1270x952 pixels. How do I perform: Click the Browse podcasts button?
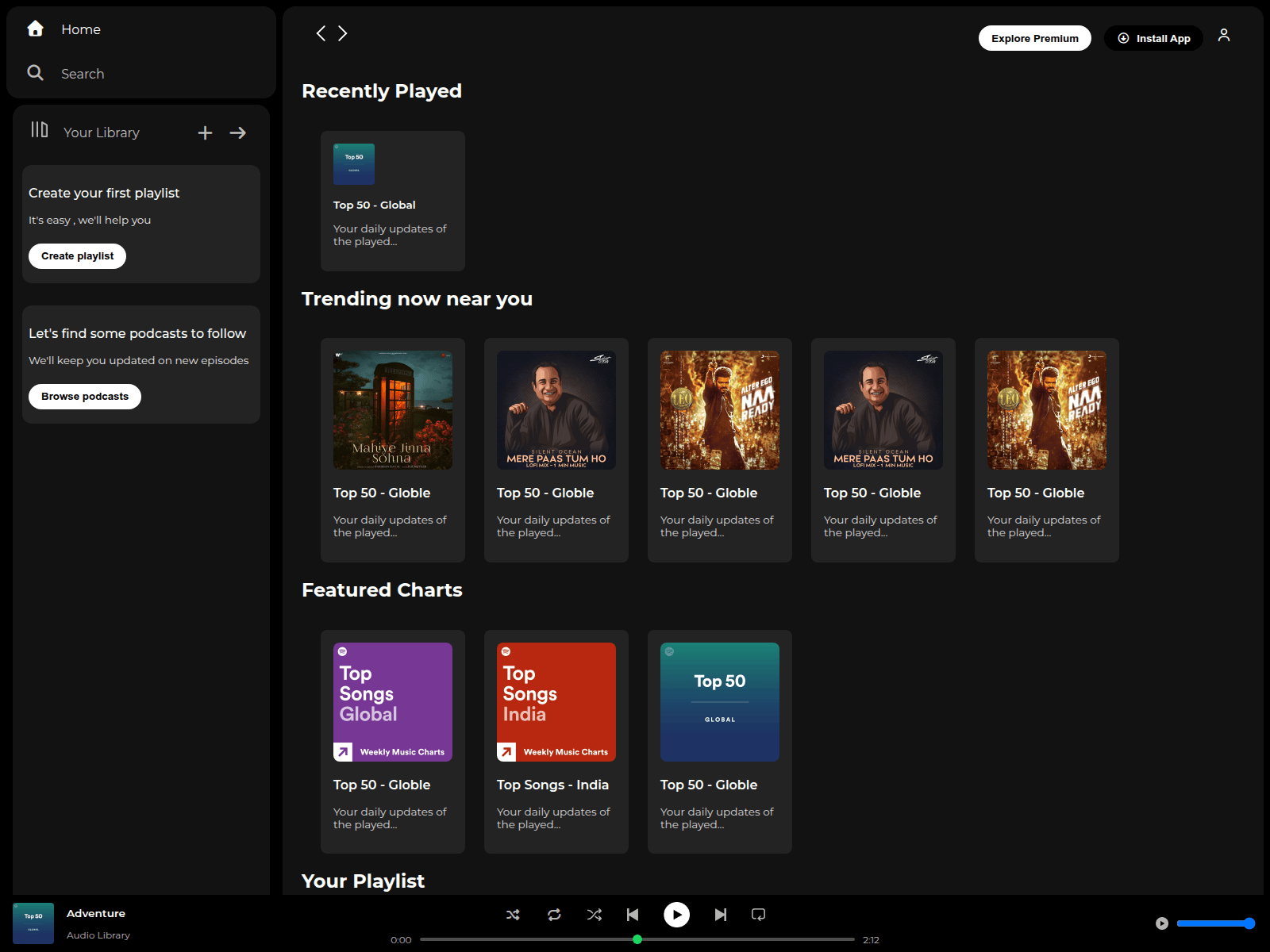pyautogui.click(x=85, y=397)
